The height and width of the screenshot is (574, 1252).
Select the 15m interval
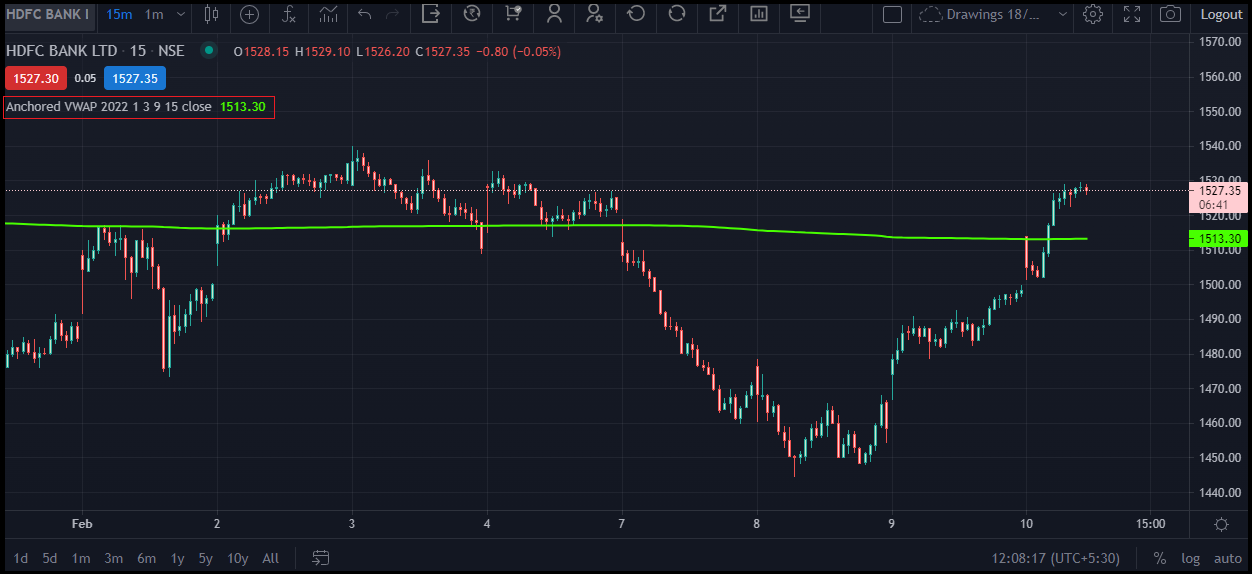click(118, 14)
